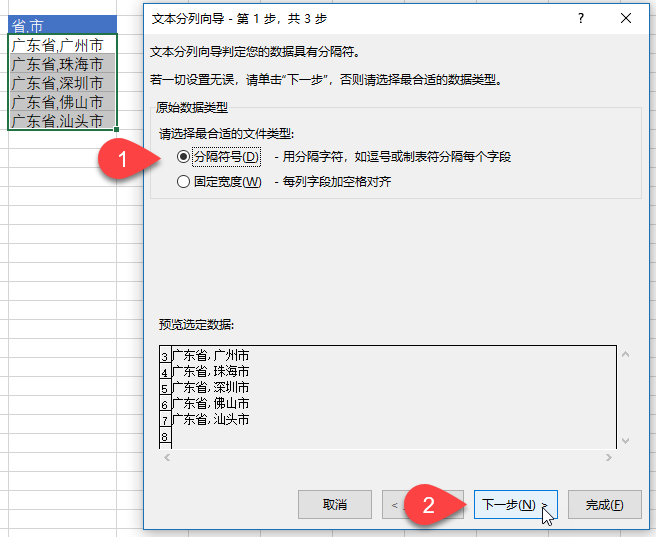Click the red step 1 annotation marker
The height and width of the screenshot is (537, 656).
[121, 159]
